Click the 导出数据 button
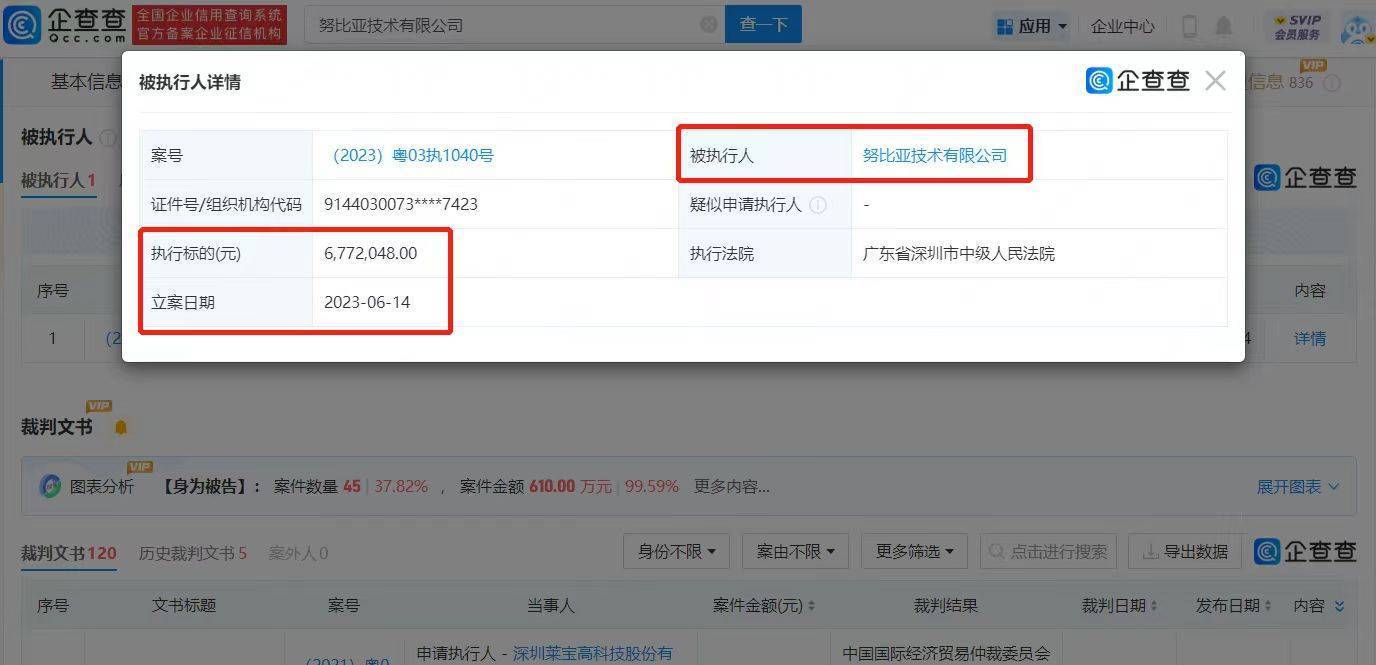The height and width of the screenshot is (665, 1376). coord(1184,551)
